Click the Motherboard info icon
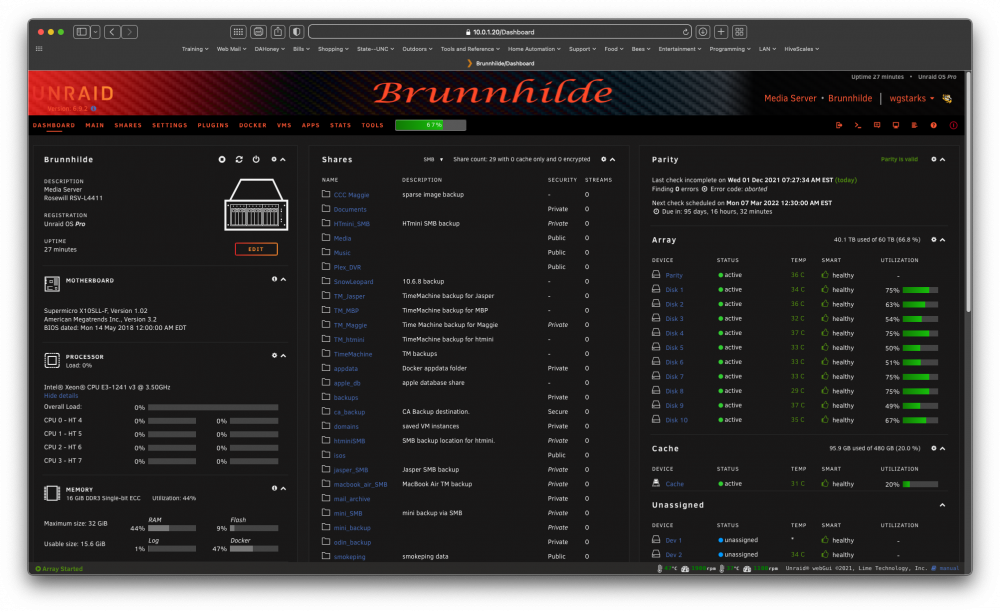Image resolution: width=1000 pixels, height=612 pixels. pos(274,279)
